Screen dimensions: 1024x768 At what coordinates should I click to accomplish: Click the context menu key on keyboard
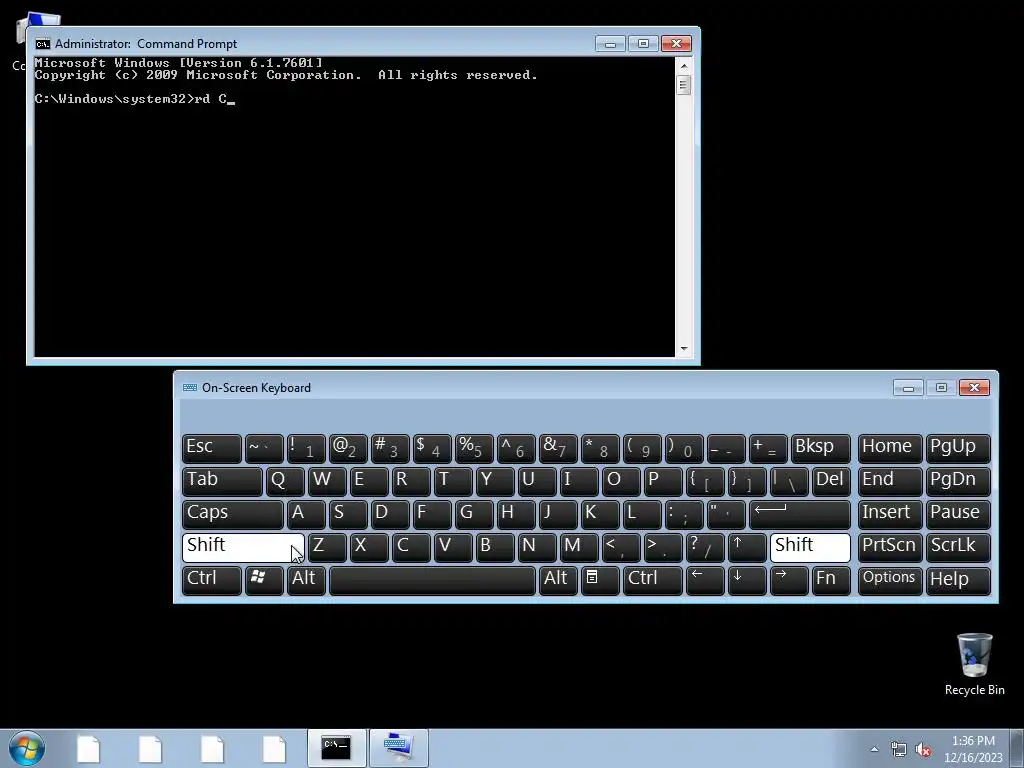[x=600, y=580]
